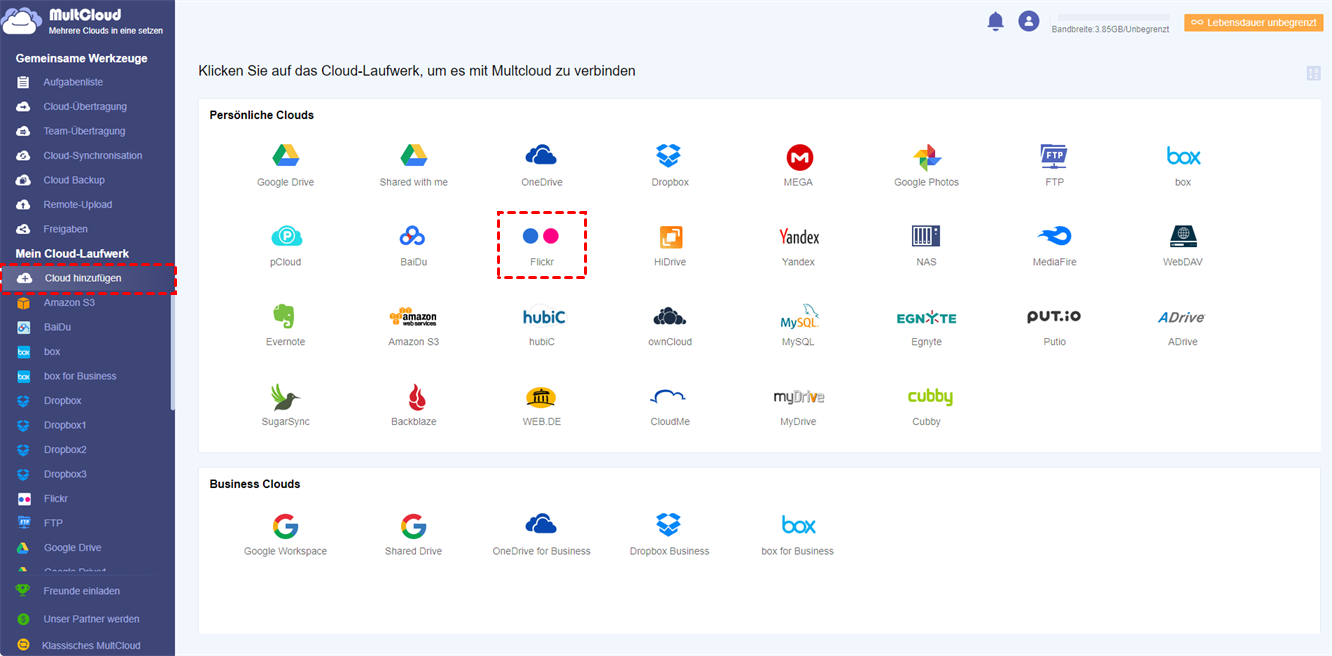1332x656 pixels.
Task: Choose OneDrive for Business icon
Action: pos(541,525)
